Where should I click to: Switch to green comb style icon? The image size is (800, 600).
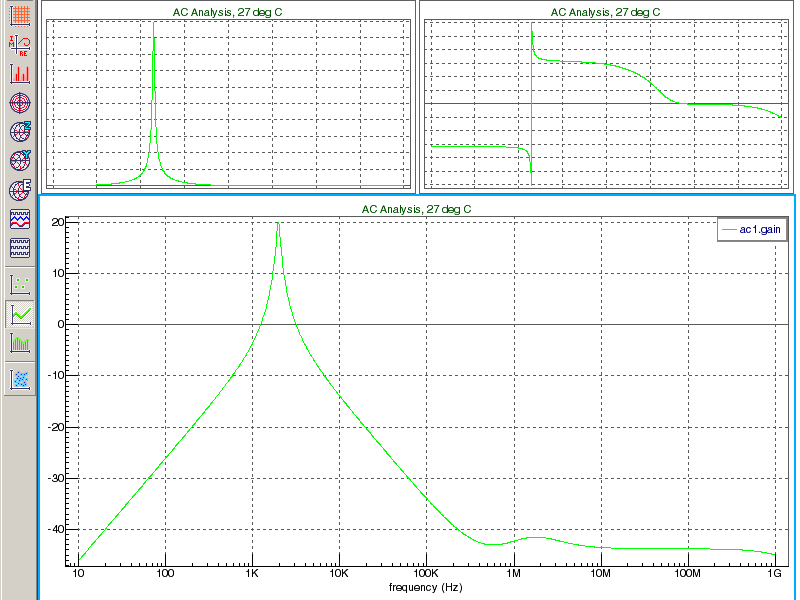pos(20,343)
